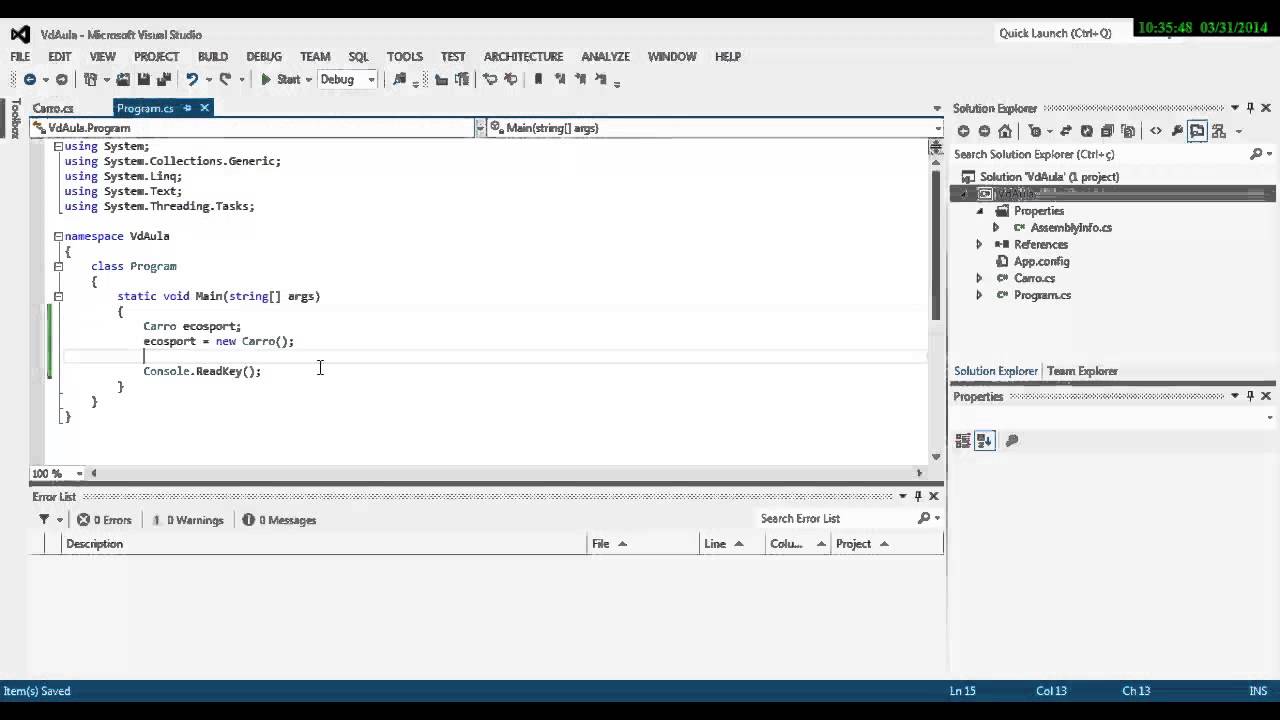Click the Redo toolbar icon
This screenshot has height=720, width=1280.
pos(225,80)
